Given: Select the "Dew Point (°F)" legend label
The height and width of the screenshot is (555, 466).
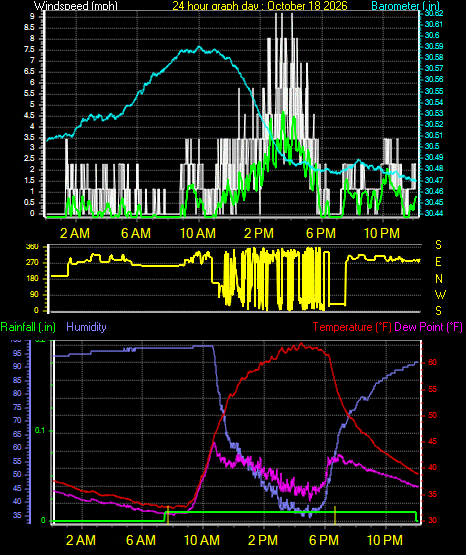Looking at the screenshot, I should click(428, 327).
